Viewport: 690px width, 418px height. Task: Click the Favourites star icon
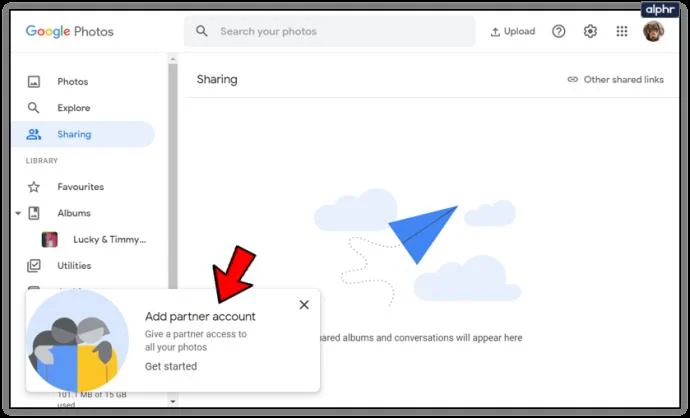[34, 187]
